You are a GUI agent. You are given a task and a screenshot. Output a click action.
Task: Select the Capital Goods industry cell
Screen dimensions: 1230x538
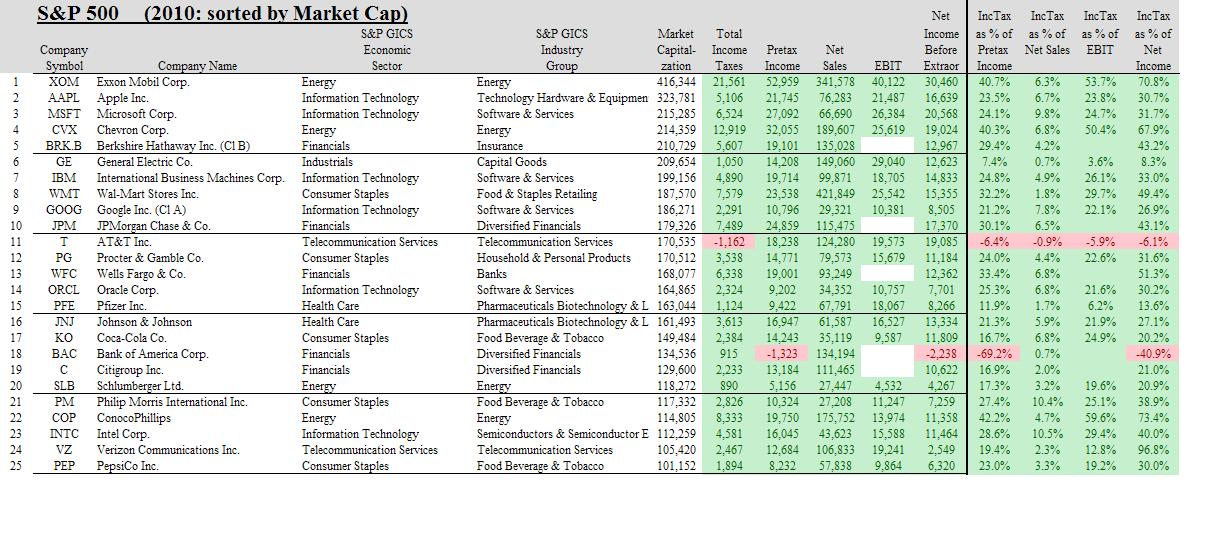point(512,162)
